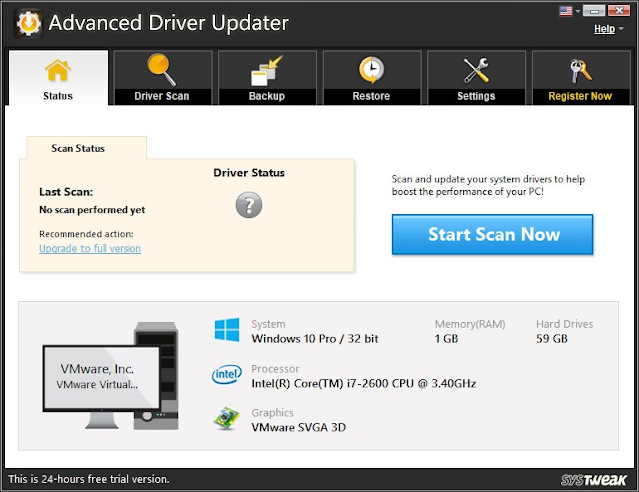
Task: Click the Advanced Driver Updater gear logo
Action: [x=28, y=24]
